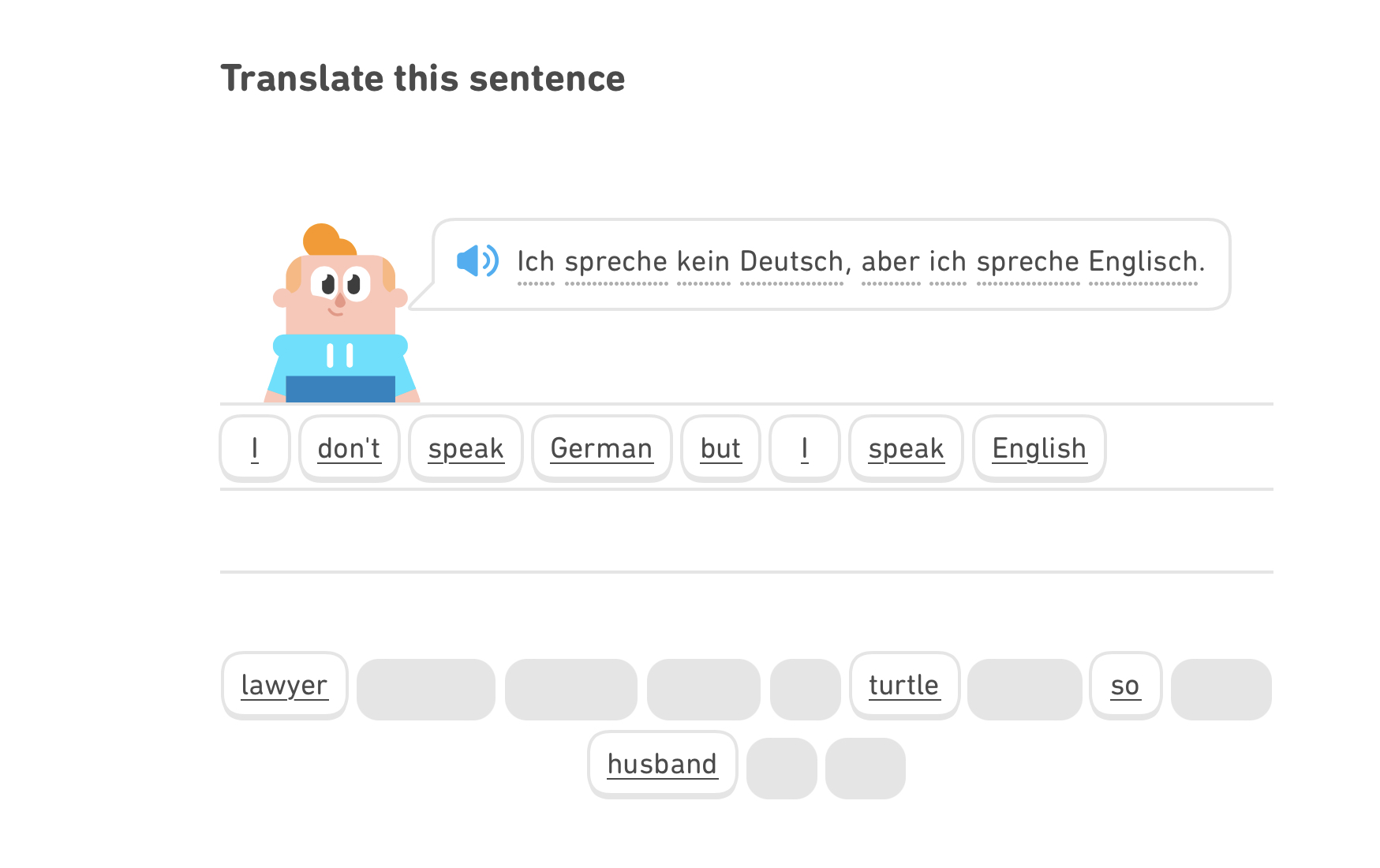This screenshot has height=868, width=1380.
Task: Click the first word "Ich" in the sentence
Action: 536,262
